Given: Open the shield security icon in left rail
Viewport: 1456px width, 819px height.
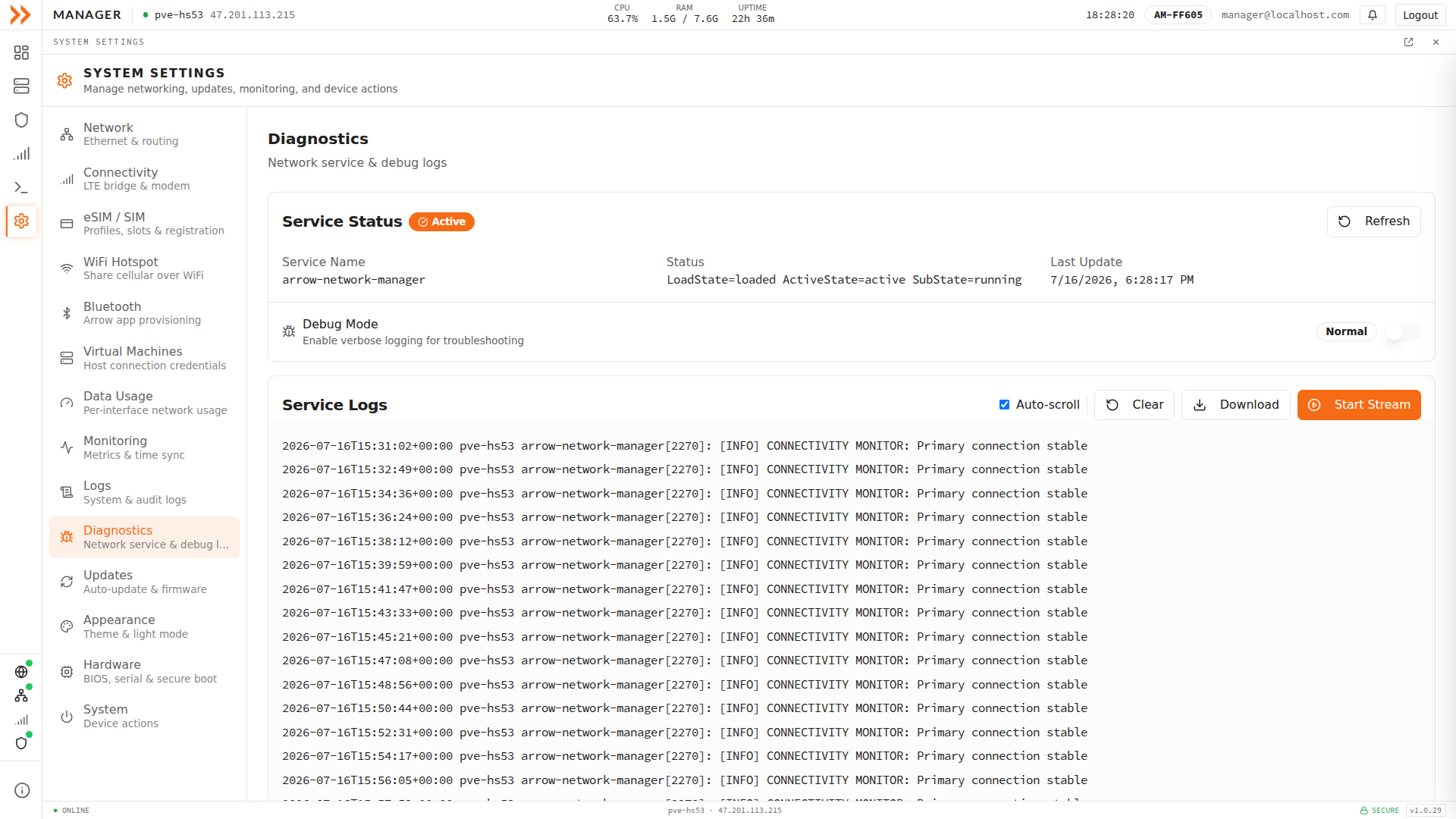Looking at the screenshot, I should point(21,120).
